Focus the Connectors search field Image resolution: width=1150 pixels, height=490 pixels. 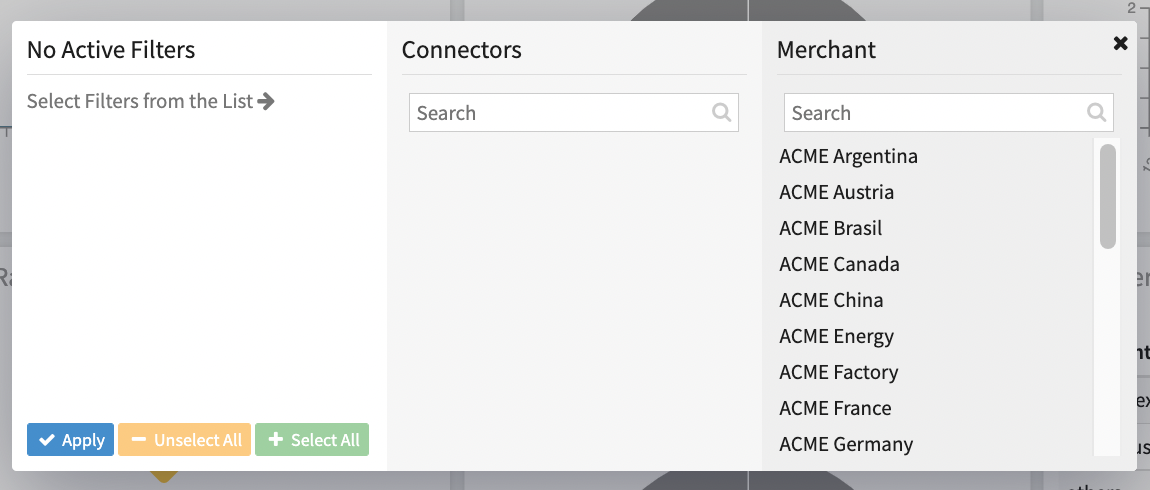560,113
